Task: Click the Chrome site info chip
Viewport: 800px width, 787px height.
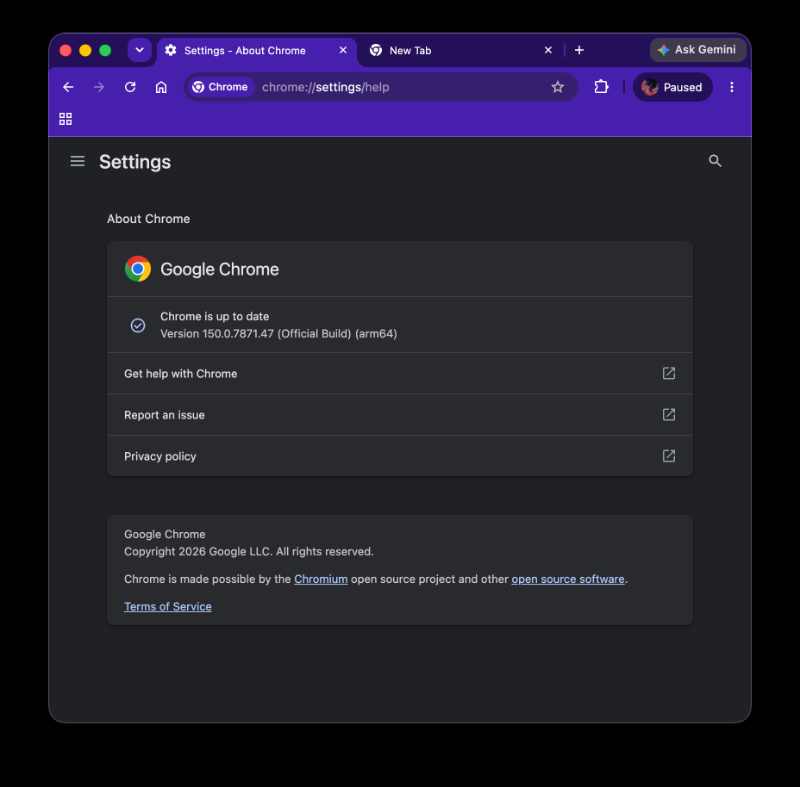Action: pyautogui.click(x=220, y=87)
